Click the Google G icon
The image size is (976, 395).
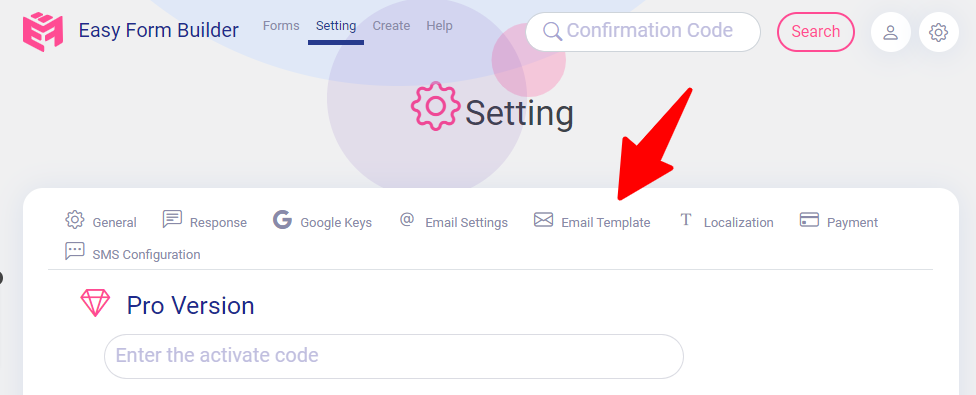click(x=283, y=220)
